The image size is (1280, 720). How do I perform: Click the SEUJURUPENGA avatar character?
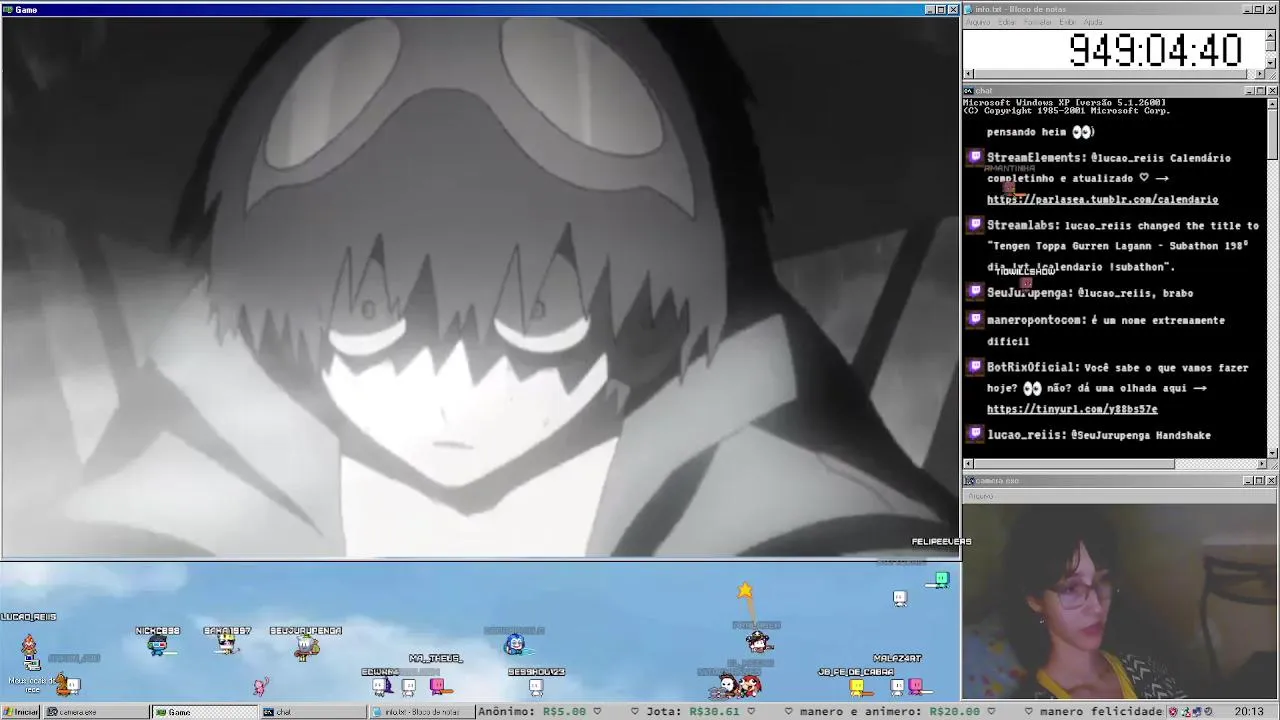tap(306, 648)
